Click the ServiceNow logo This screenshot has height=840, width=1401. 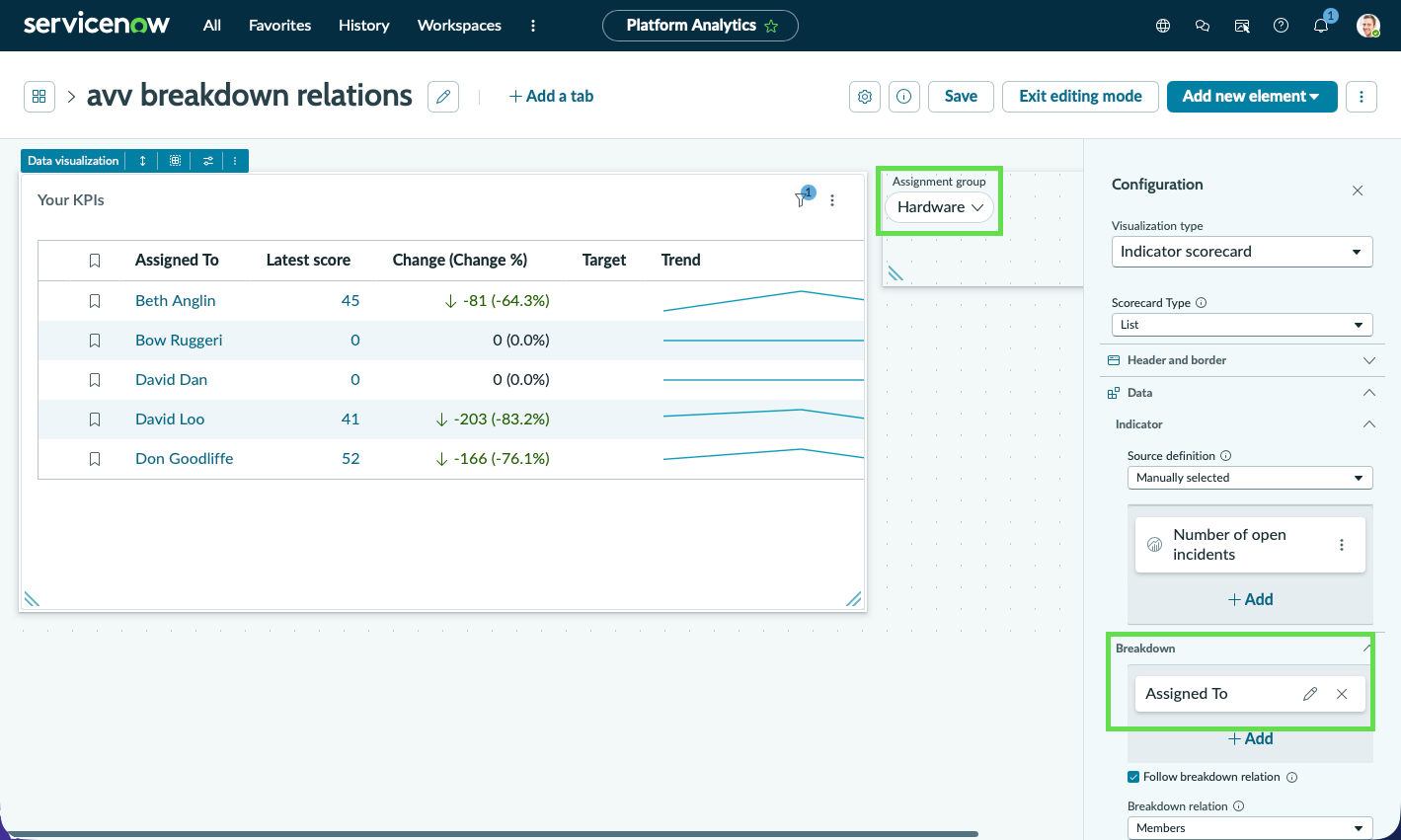pyautogui.click(x=97, y=25)
